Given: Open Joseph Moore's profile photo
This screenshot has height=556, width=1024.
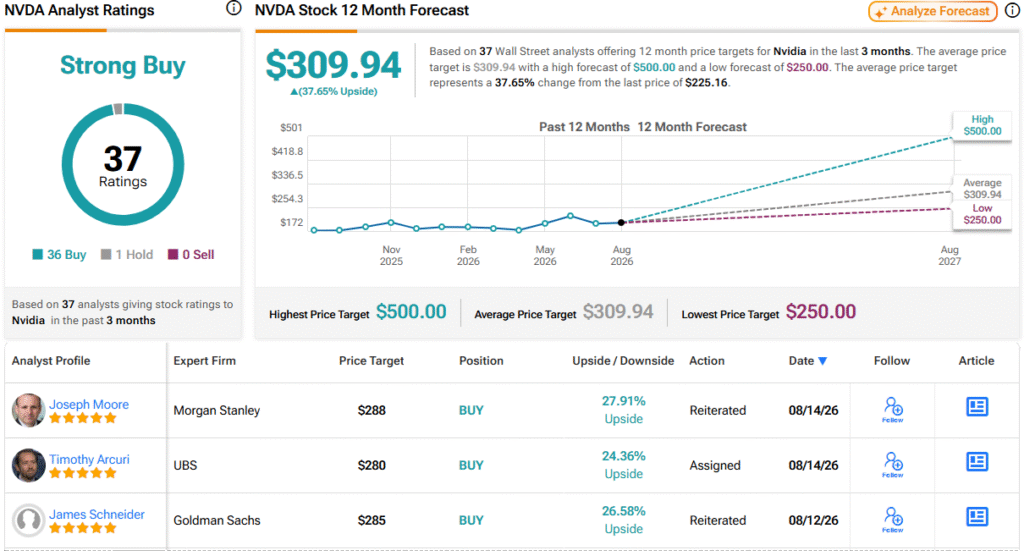Looking at the screenshot, I should pos(29,410).
